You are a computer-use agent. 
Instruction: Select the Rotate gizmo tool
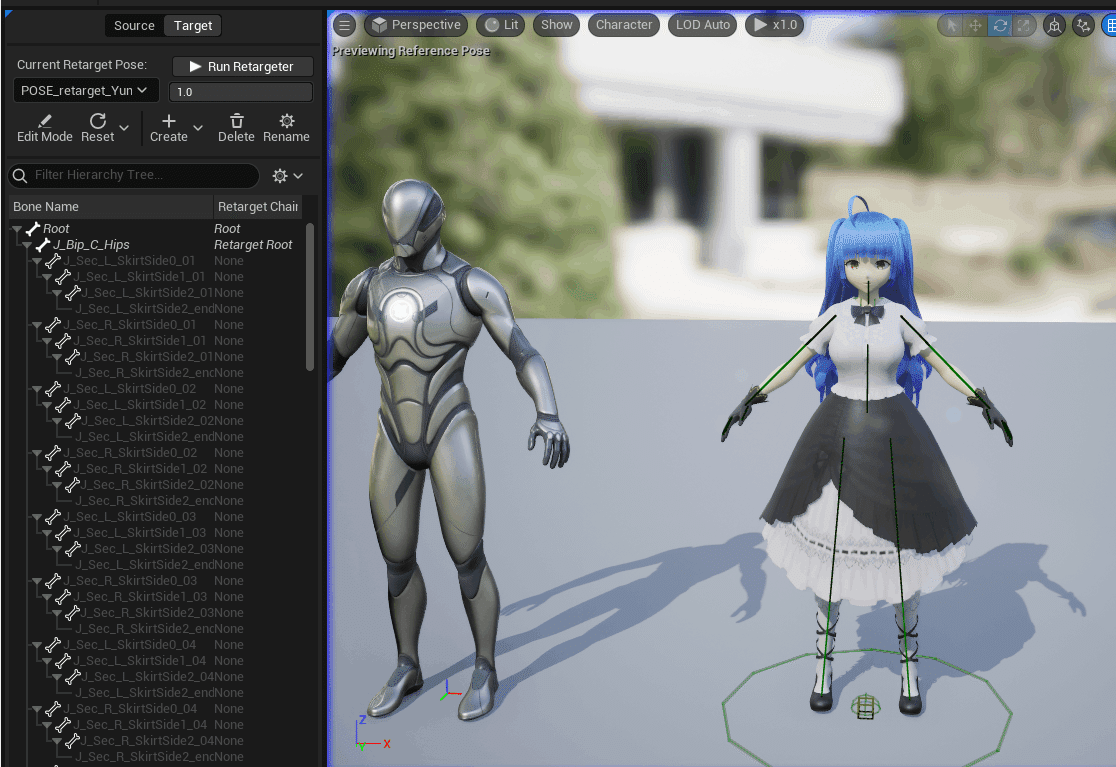pyautogui.click(x=999, y=25)
